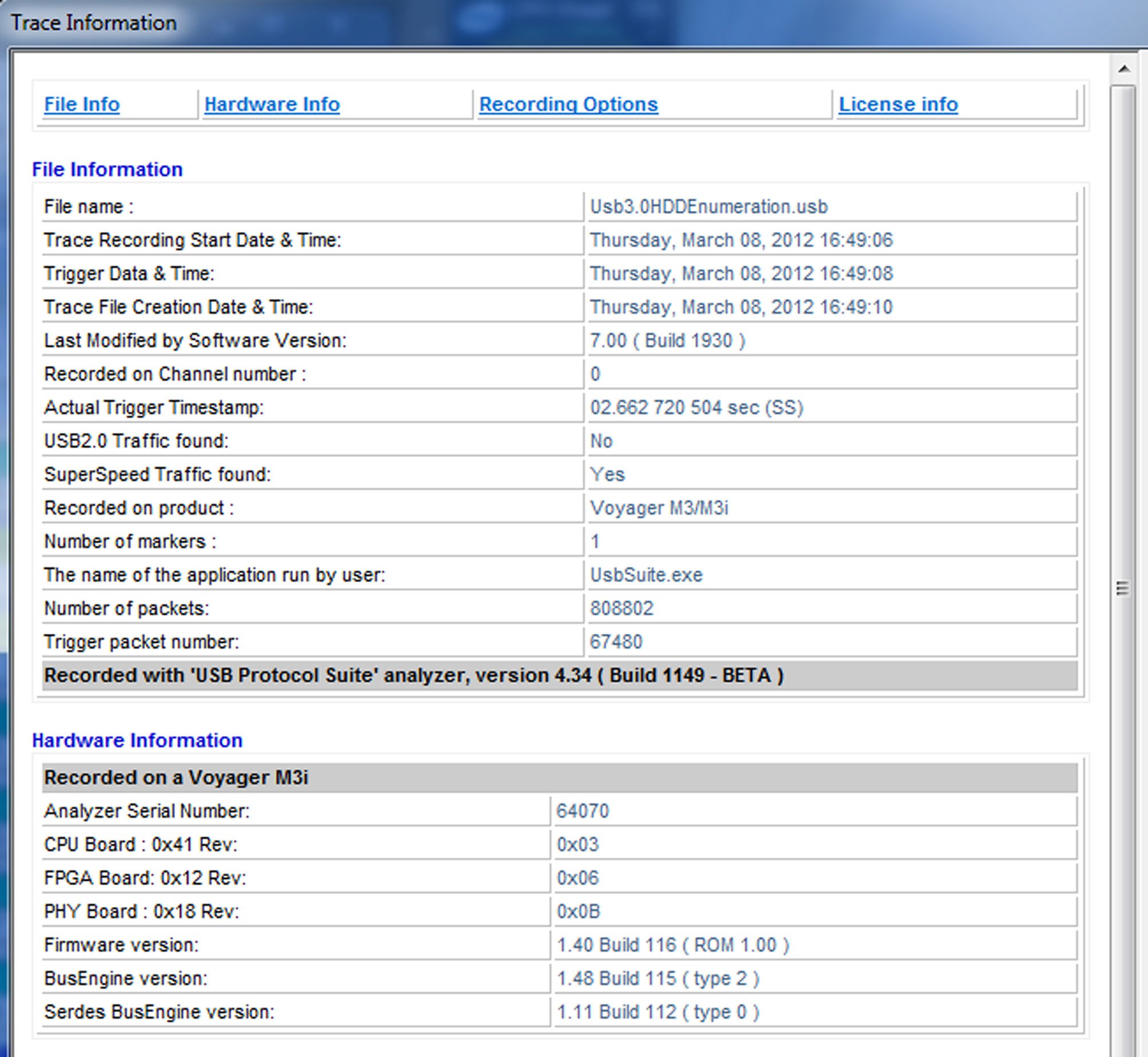
Task: Click the vertical scrollbar thumb grip
Action: point(1123,588)
